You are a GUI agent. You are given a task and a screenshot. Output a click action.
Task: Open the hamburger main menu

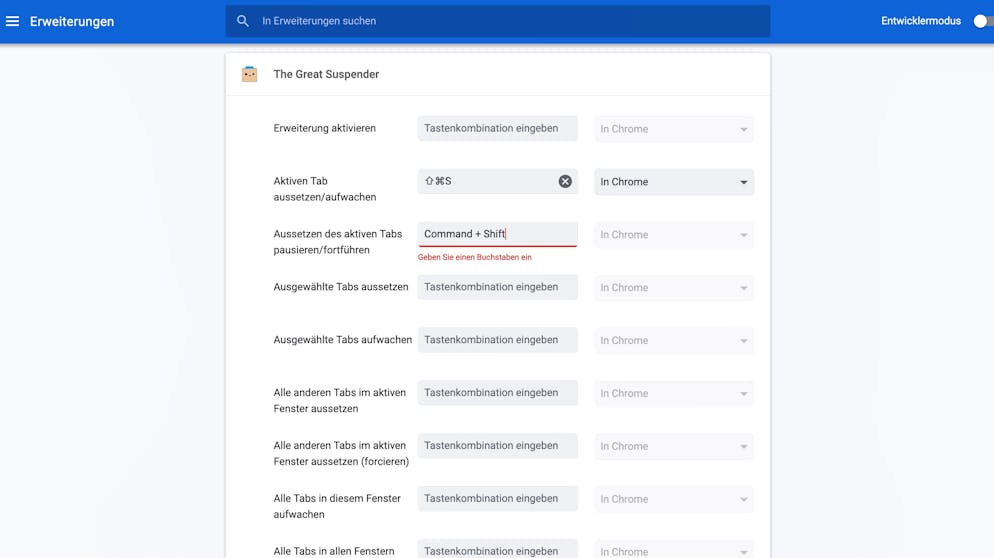[12, 21]
